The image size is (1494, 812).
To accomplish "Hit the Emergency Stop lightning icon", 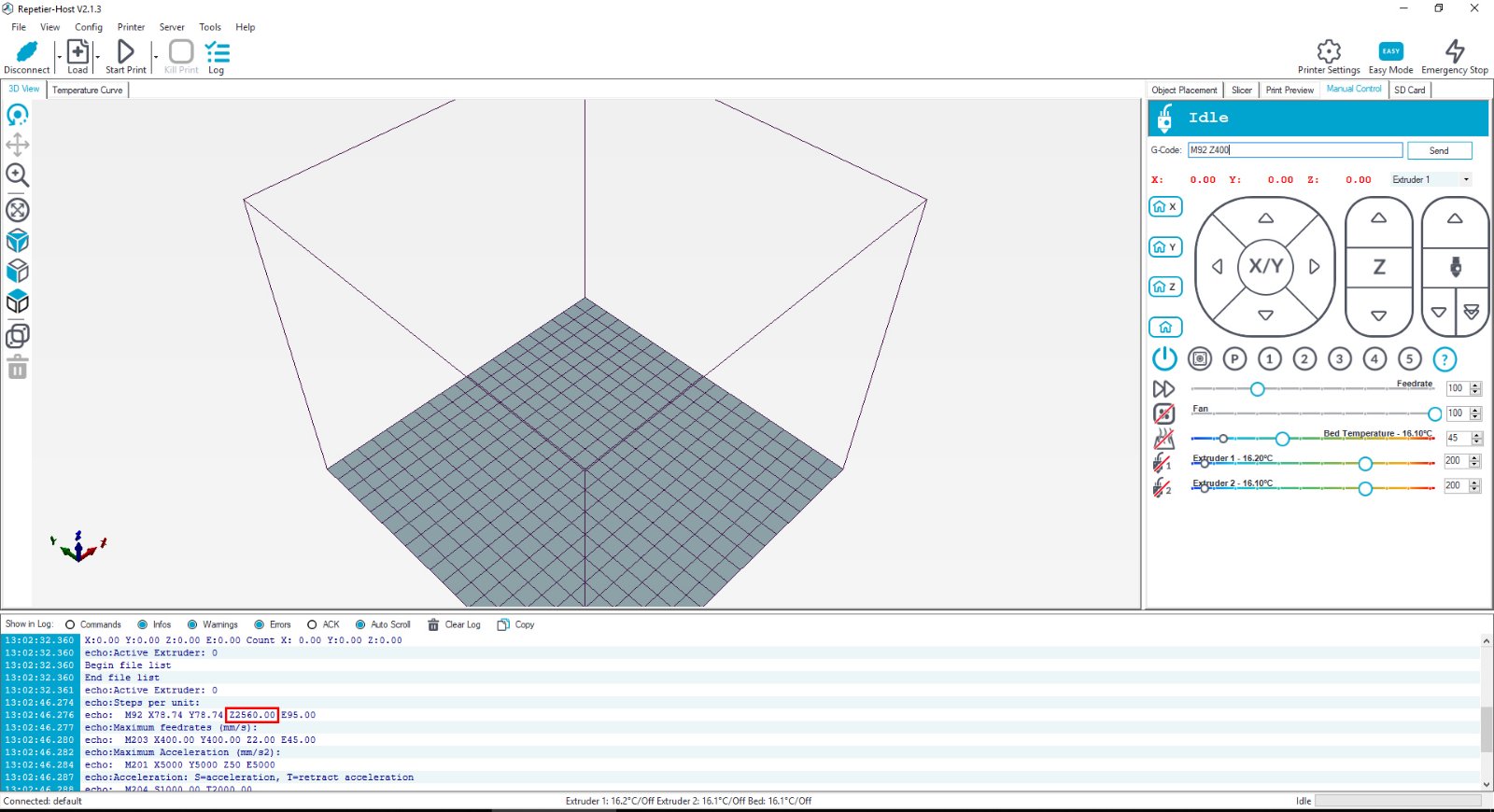I will coord(1455,51).
